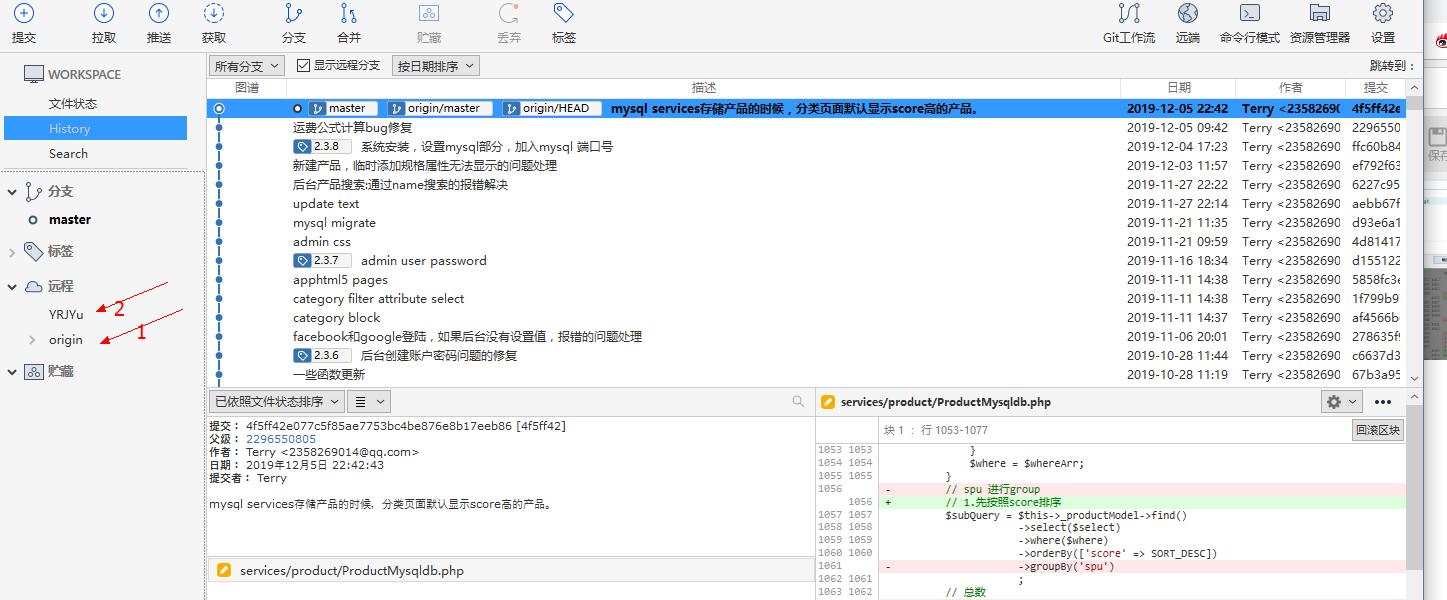The height and width of the screenshot is (600, 1447).
Task: Collapse the 贮藏 section in sidebar
Action: pyautogui.click(x=12, y=371)
